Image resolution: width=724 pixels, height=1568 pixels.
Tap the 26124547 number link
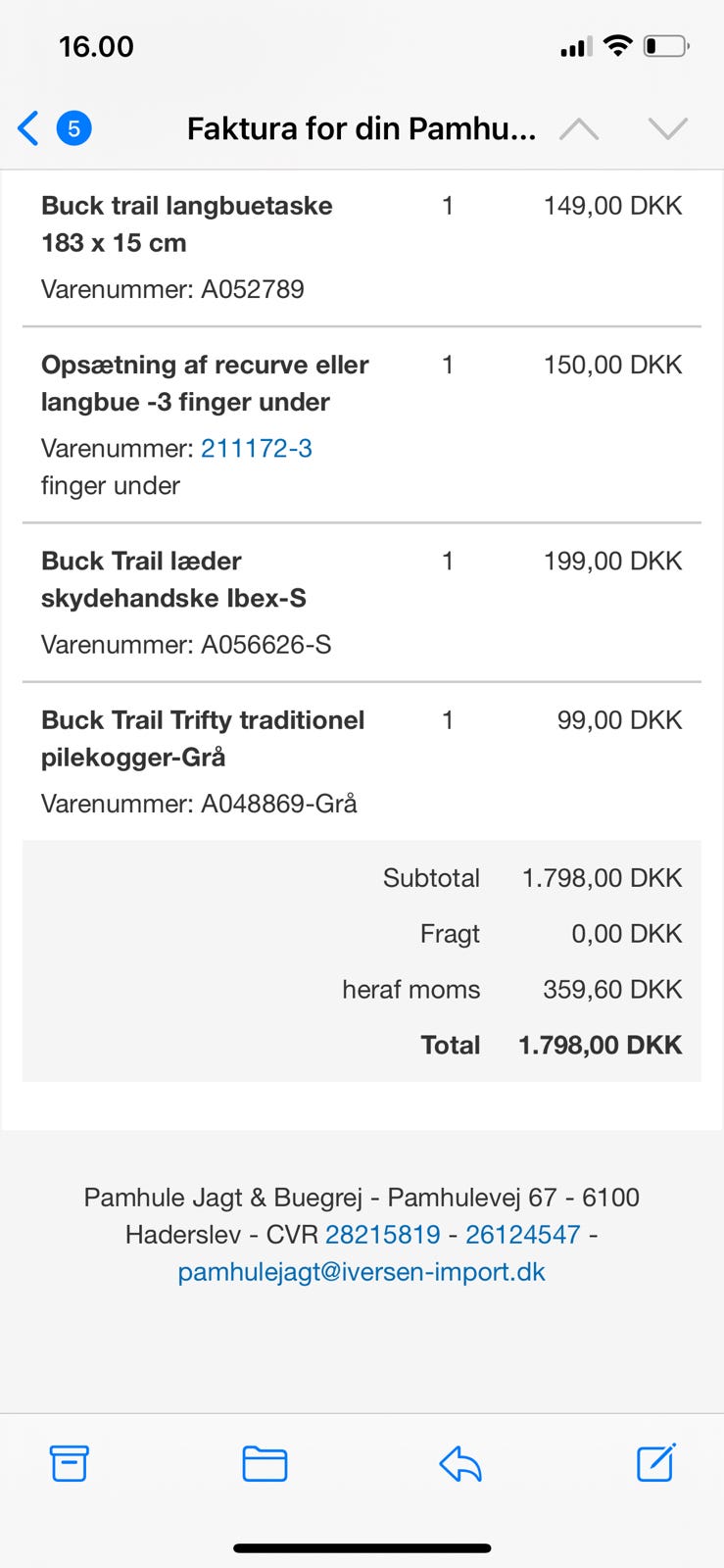click(522, 1234)
